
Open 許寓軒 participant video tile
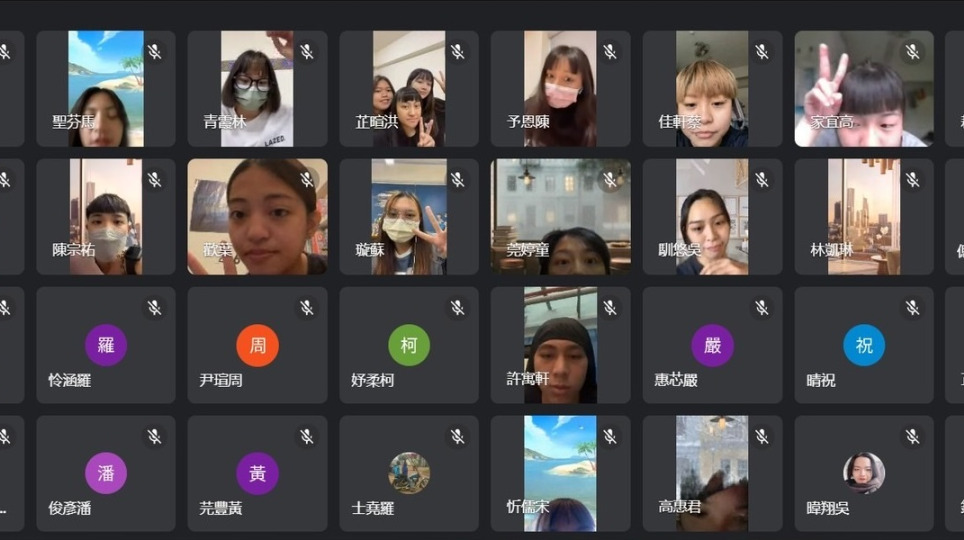point(561,345)
